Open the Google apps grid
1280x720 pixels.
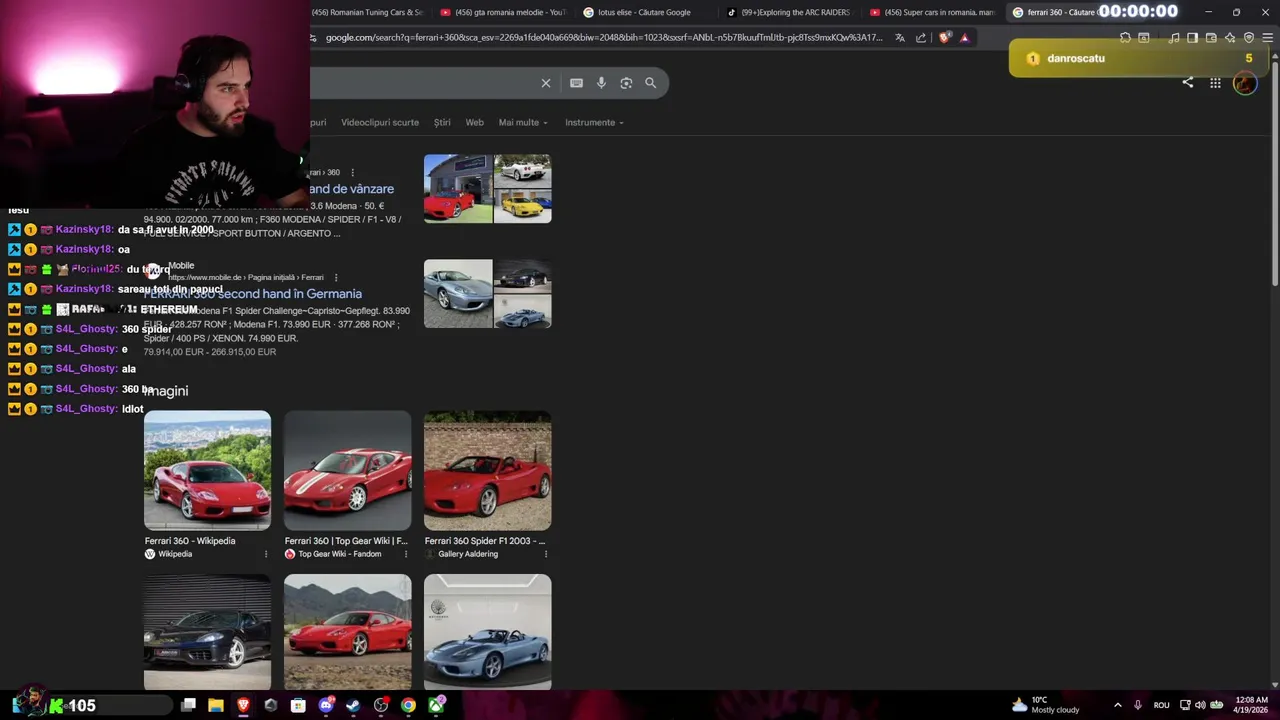pos(1215,83)
